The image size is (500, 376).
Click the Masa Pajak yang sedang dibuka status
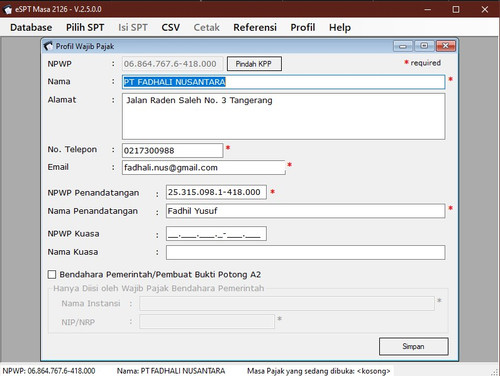point(318,371)
